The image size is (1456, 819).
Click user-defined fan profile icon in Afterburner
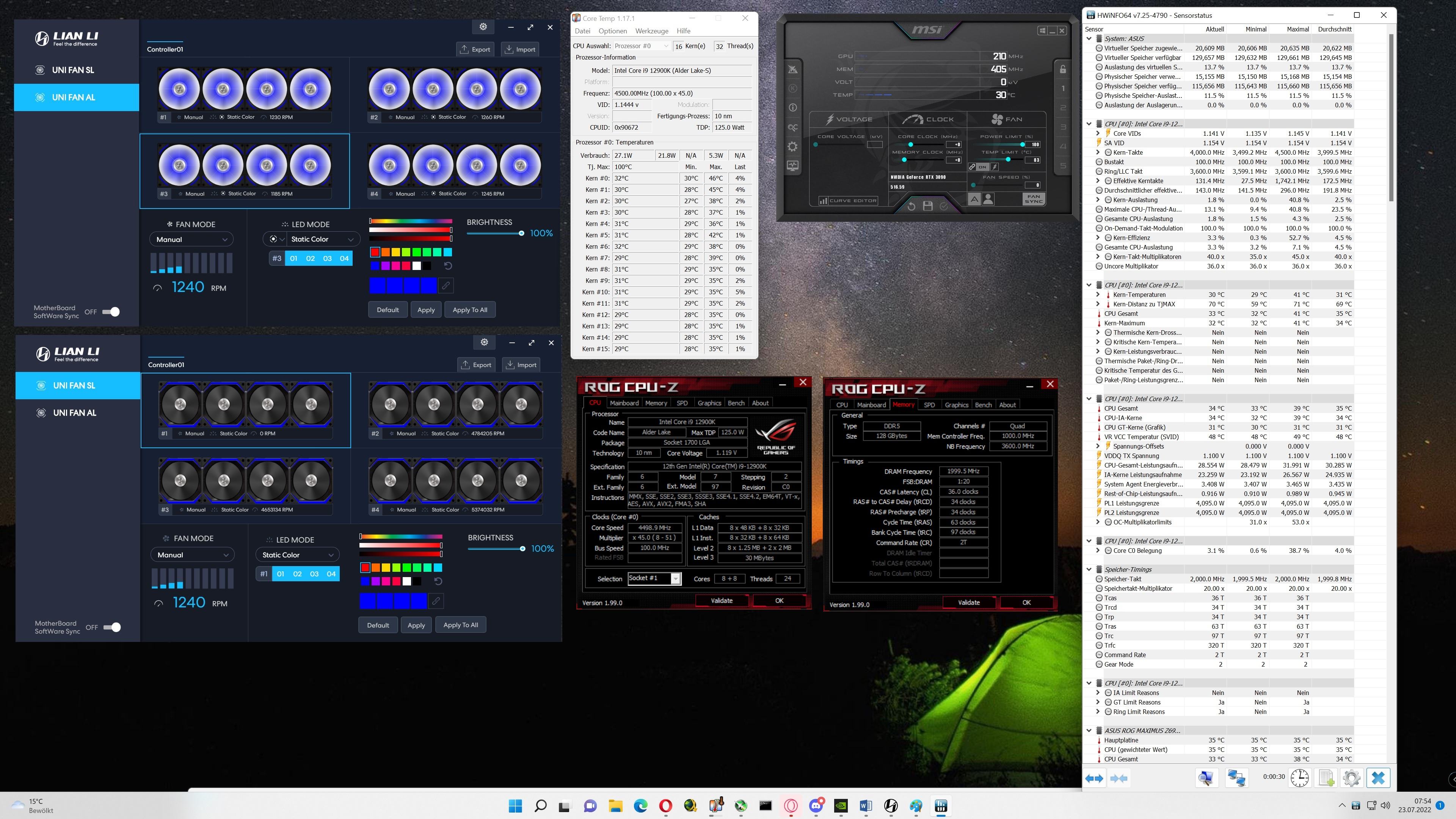(988, 199)
